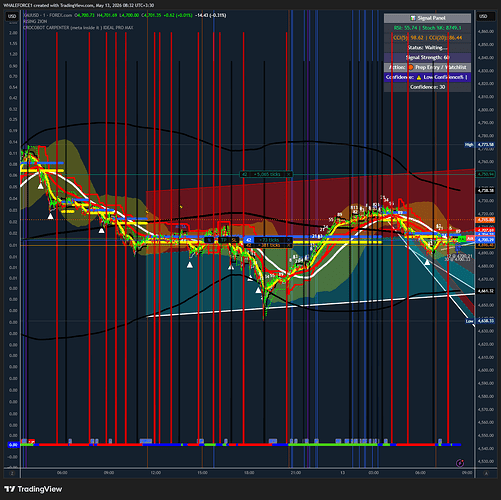Image resolution: width=501 pixels, height=500 pixels.
Task: Click the Low Confidence row
Action: click(427, 77)
